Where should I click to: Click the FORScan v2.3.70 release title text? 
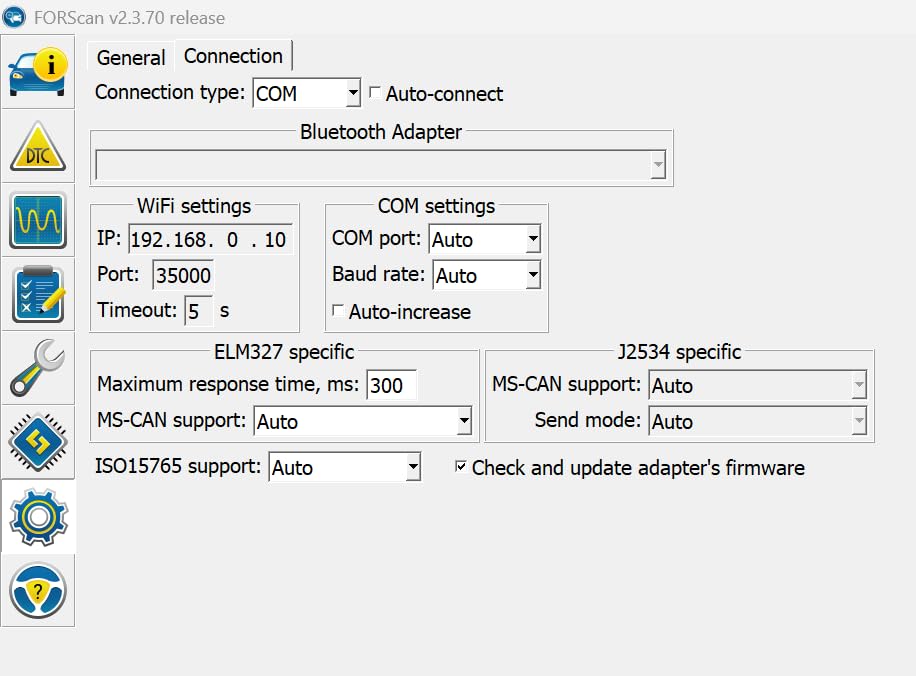(129, 18)
